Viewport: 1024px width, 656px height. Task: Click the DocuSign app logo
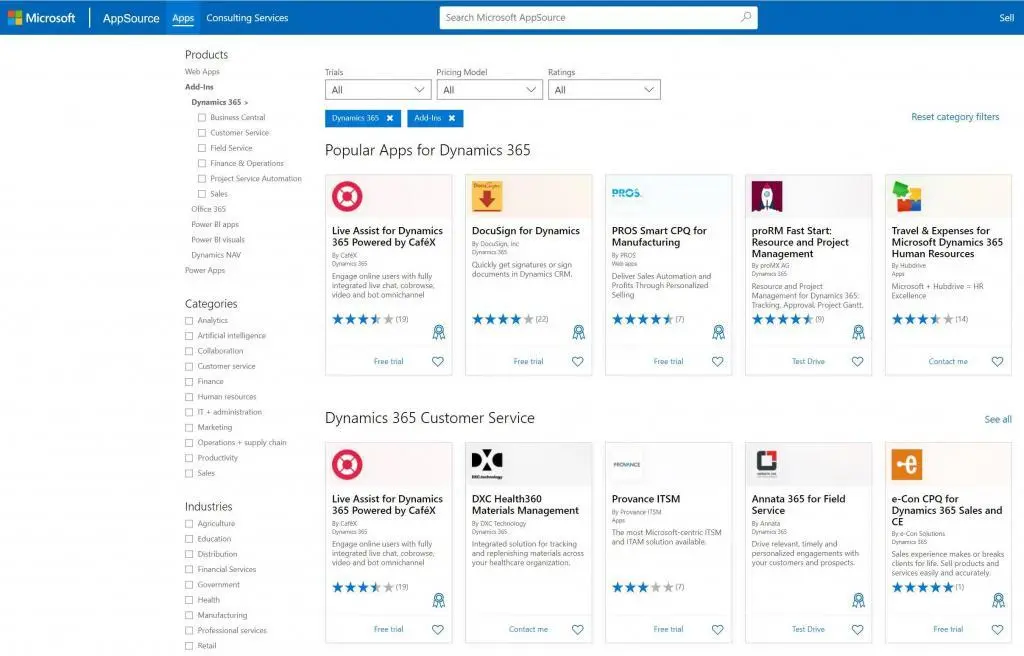click(487, 196)
